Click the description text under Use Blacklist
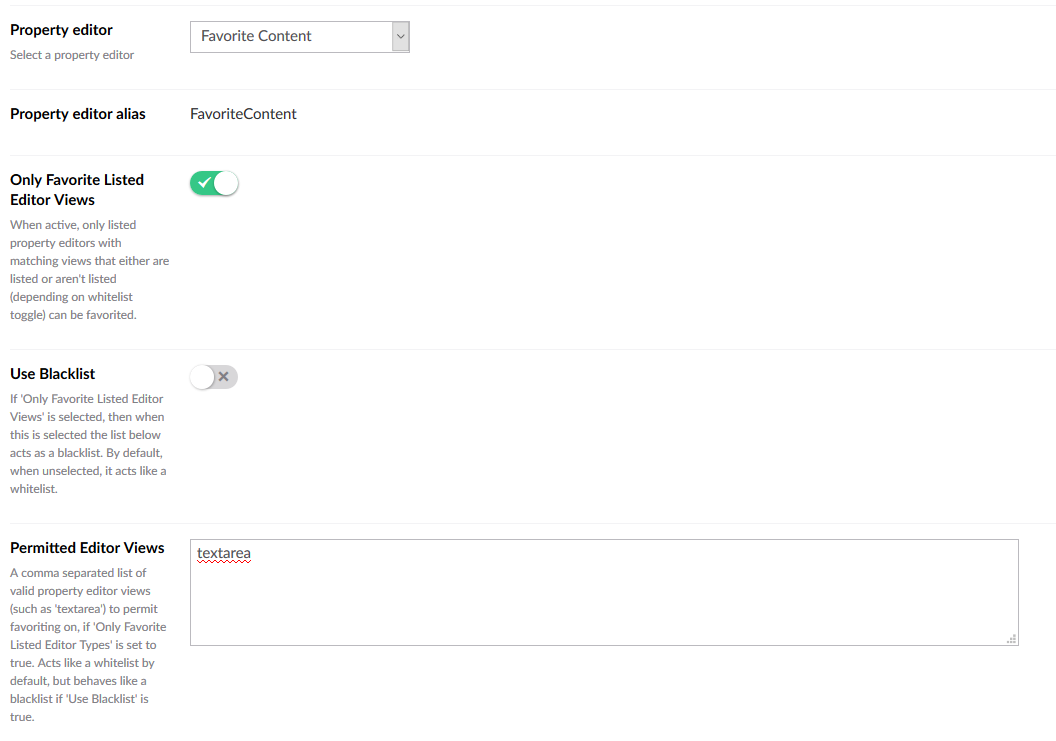Screen dimensions: 1056x741 coord(88,444)
